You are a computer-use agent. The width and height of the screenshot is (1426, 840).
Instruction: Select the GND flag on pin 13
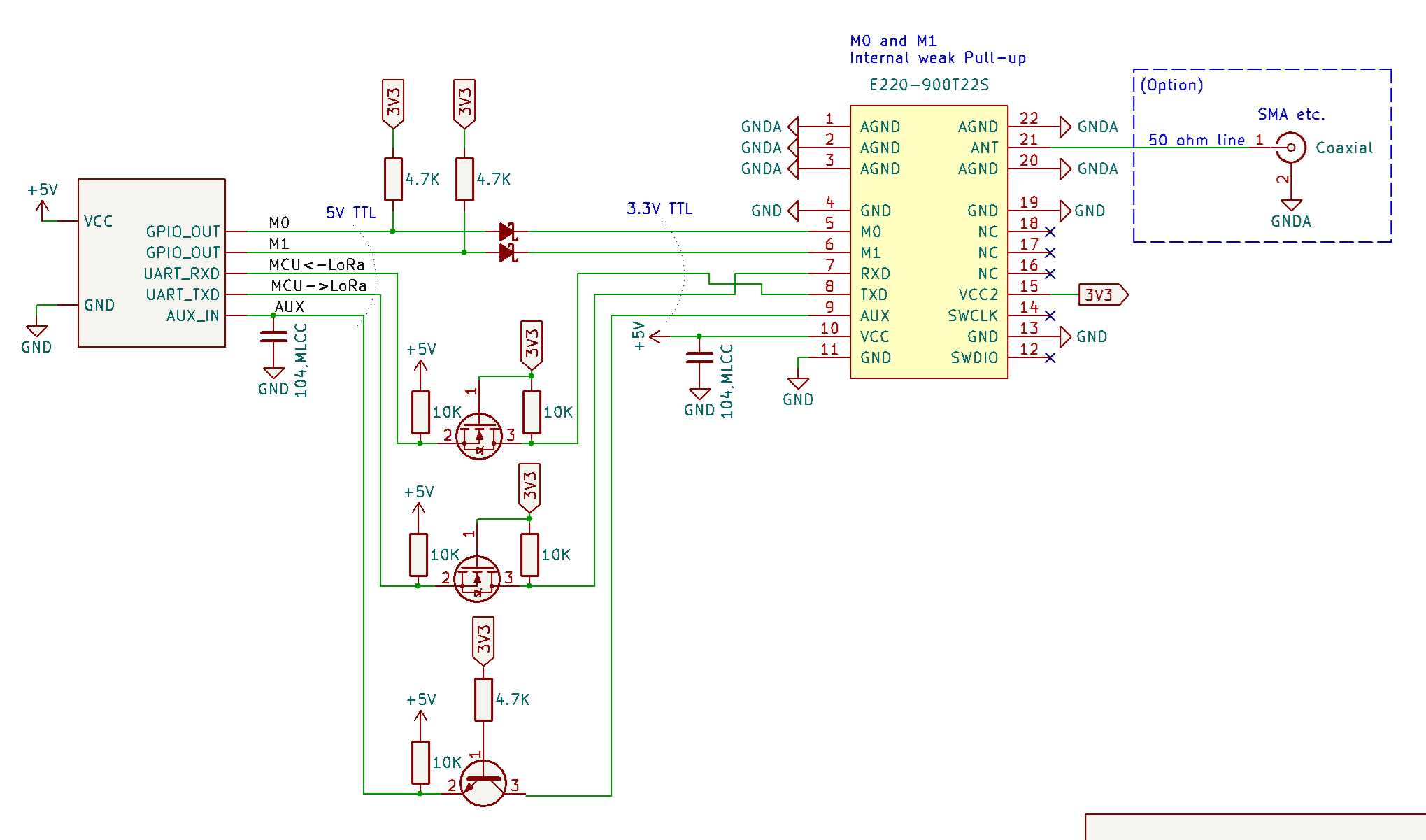(1084, 336)
